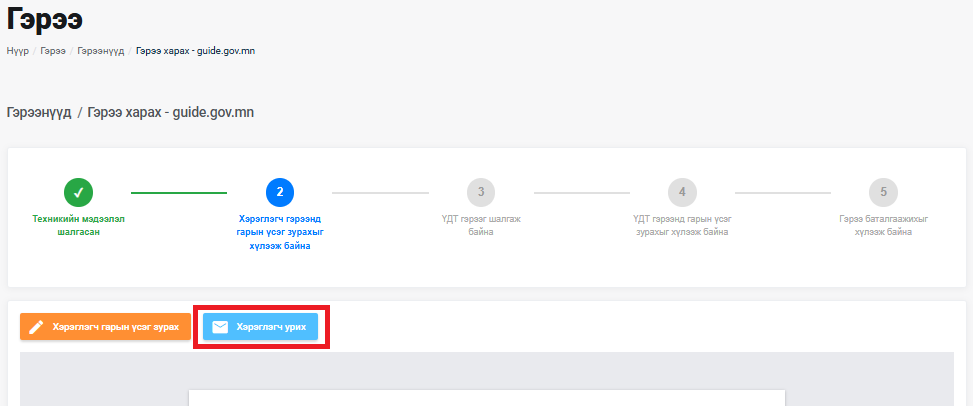Click 'Гэрээ баталгаажихыг хүлээж байна' step label
Screen dimensions: 973x406
click(884, 225)
